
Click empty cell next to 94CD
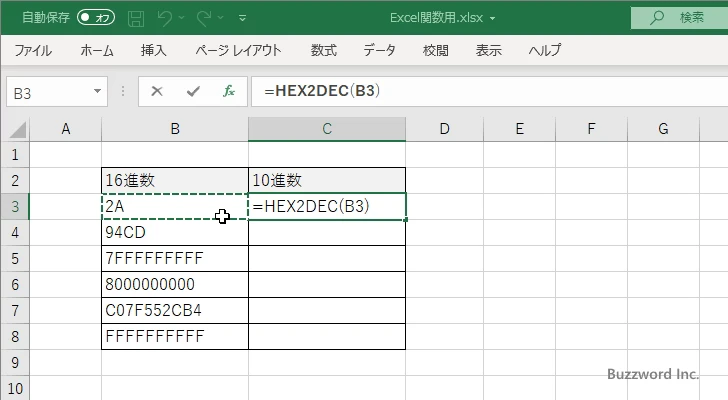(x=327, y=232)
